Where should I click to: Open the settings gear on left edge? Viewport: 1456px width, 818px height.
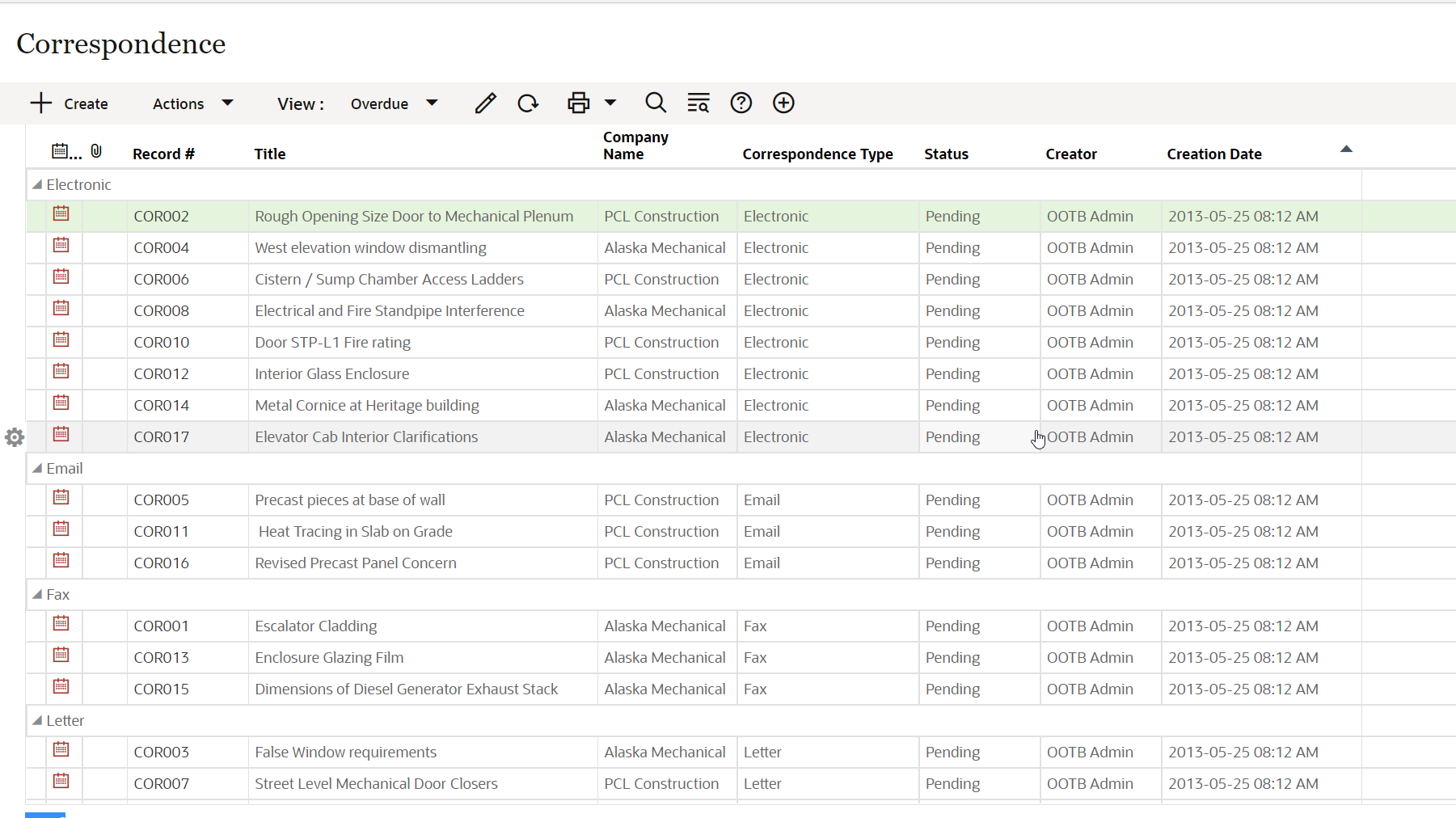pyautogui.click(x=15, y=437)
